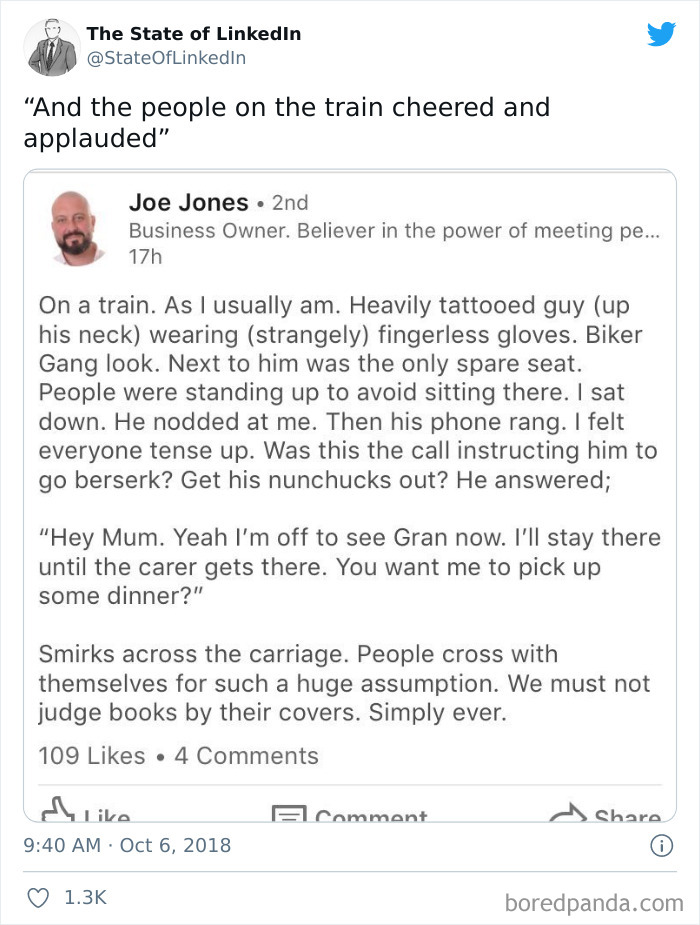Open The State of LinkedIn profile avatar
The width and height of the screenshot is (700, 925).
(53, 46)
